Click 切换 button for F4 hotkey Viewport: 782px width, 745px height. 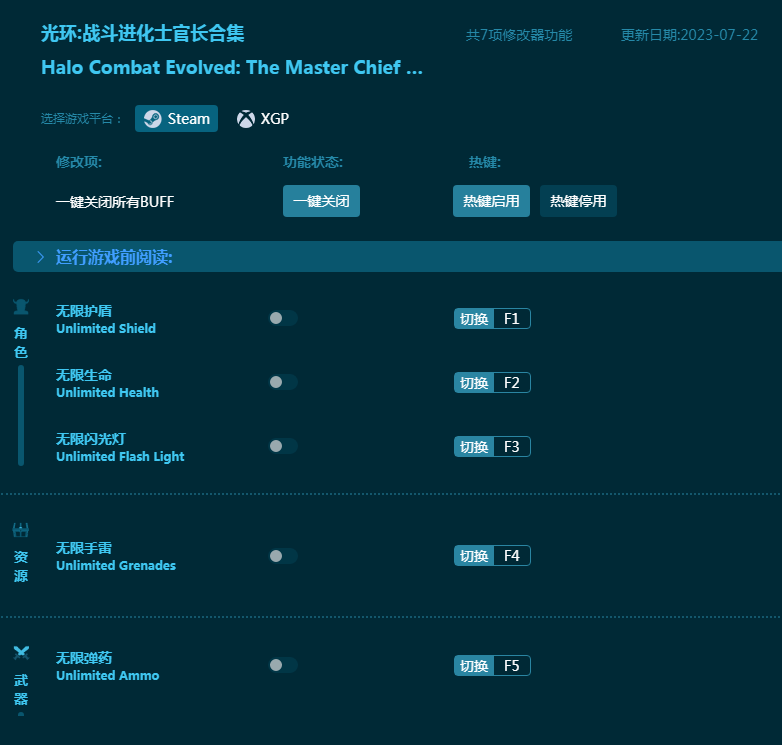point(474,556)
